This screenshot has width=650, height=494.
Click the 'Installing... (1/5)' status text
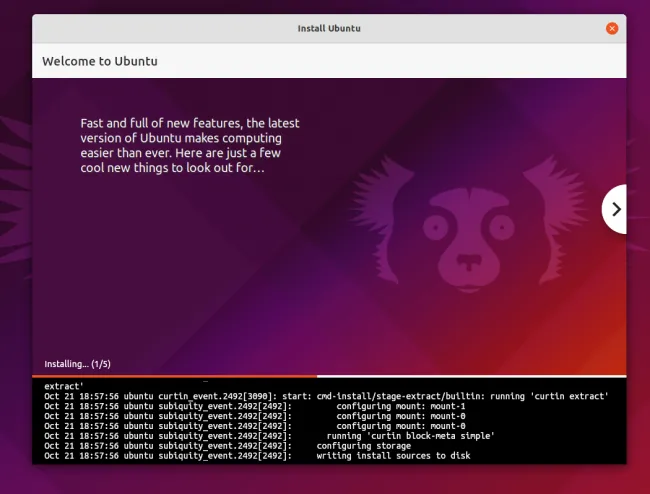[78, 364]
